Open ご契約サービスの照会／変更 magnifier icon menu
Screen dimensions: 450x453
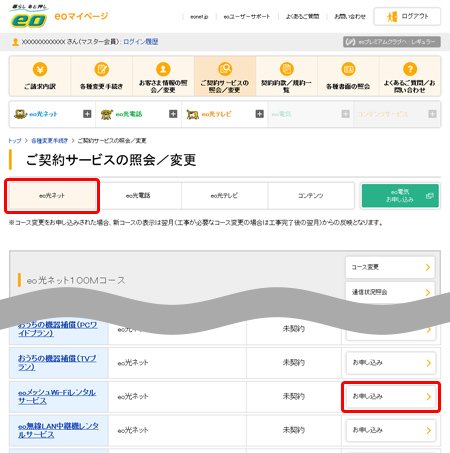225,76
